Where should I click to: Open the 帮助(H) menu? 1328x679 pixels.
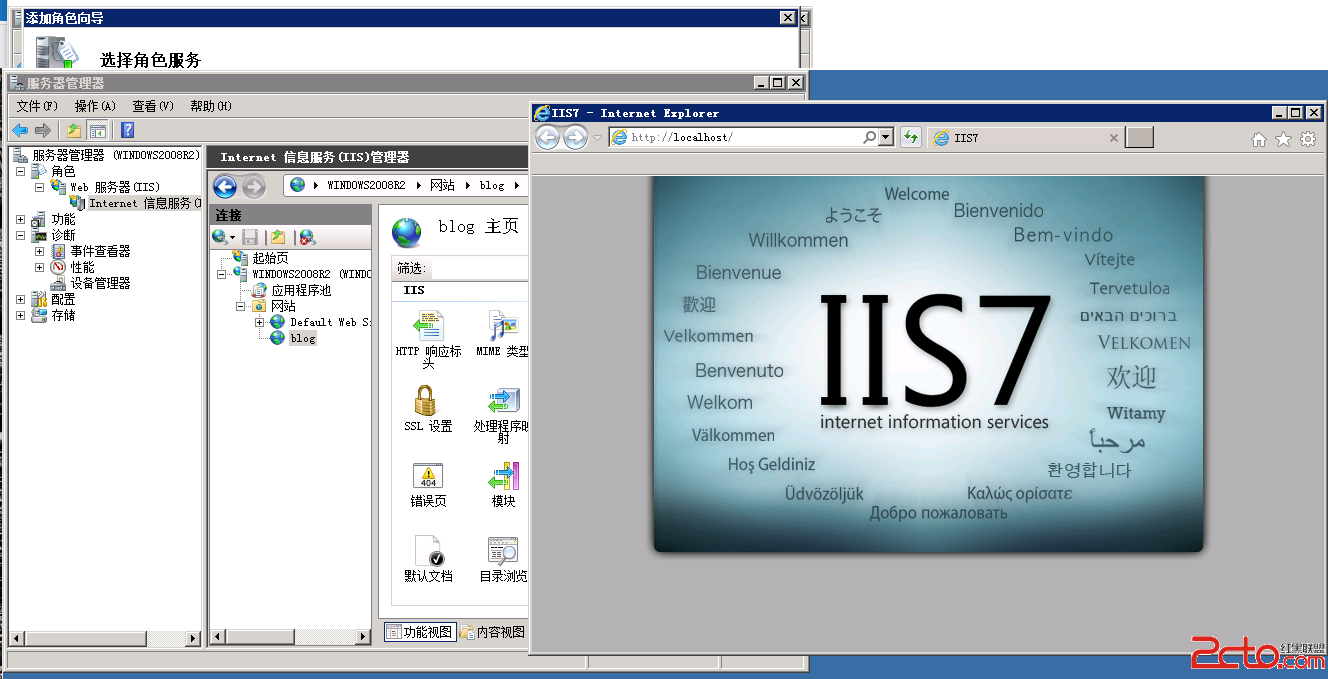(211, 106)
